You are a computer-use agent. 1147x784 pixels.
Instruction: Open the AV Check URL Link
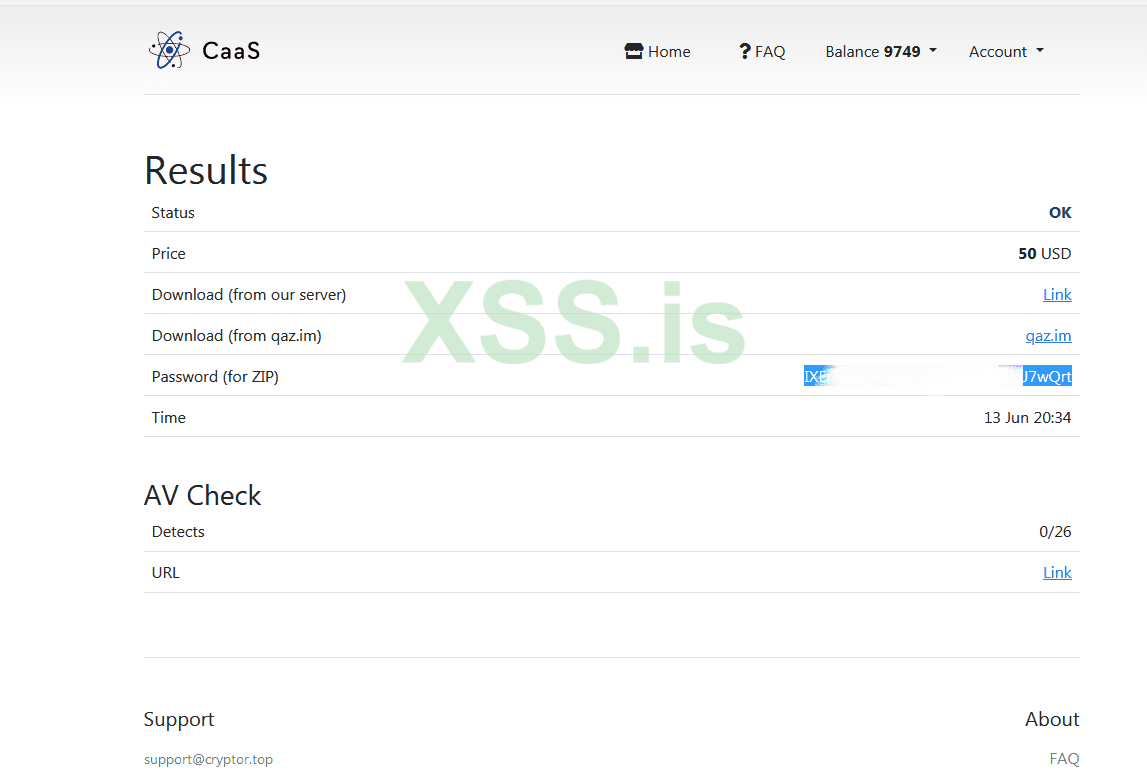click(1057, 572)
